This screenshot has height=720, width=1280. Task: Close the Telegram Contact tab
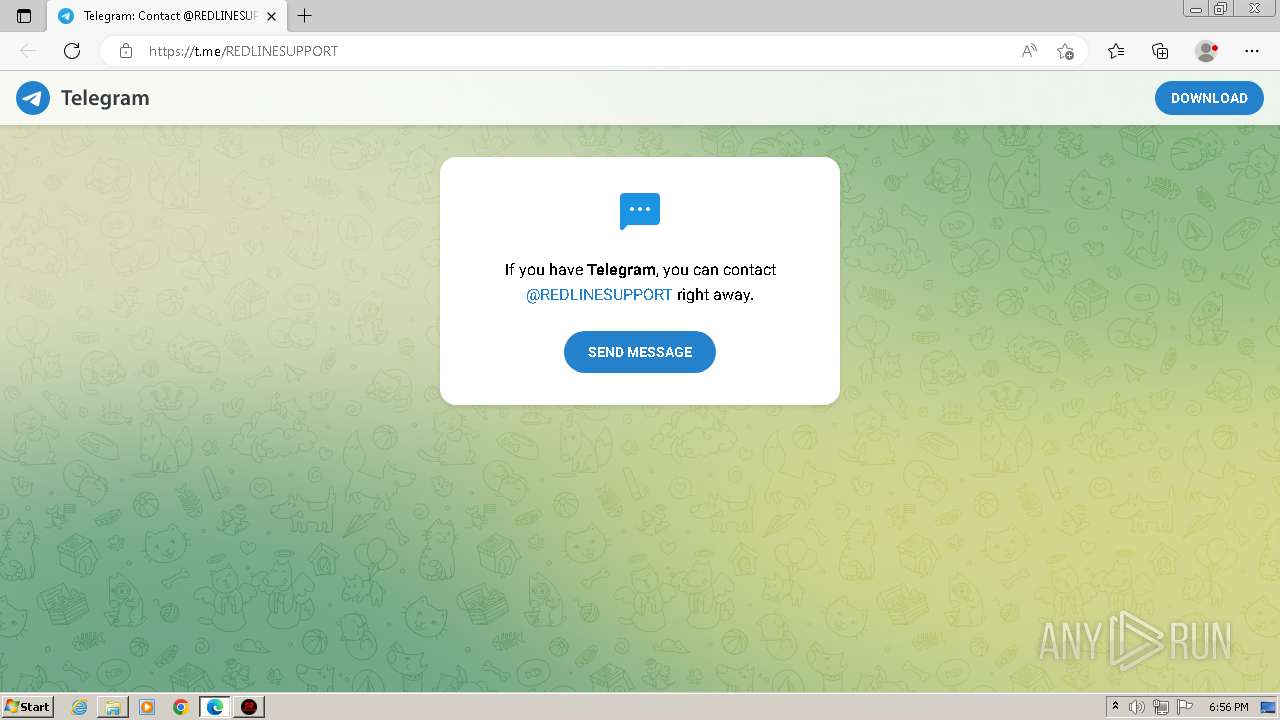(x=271, y=16)
